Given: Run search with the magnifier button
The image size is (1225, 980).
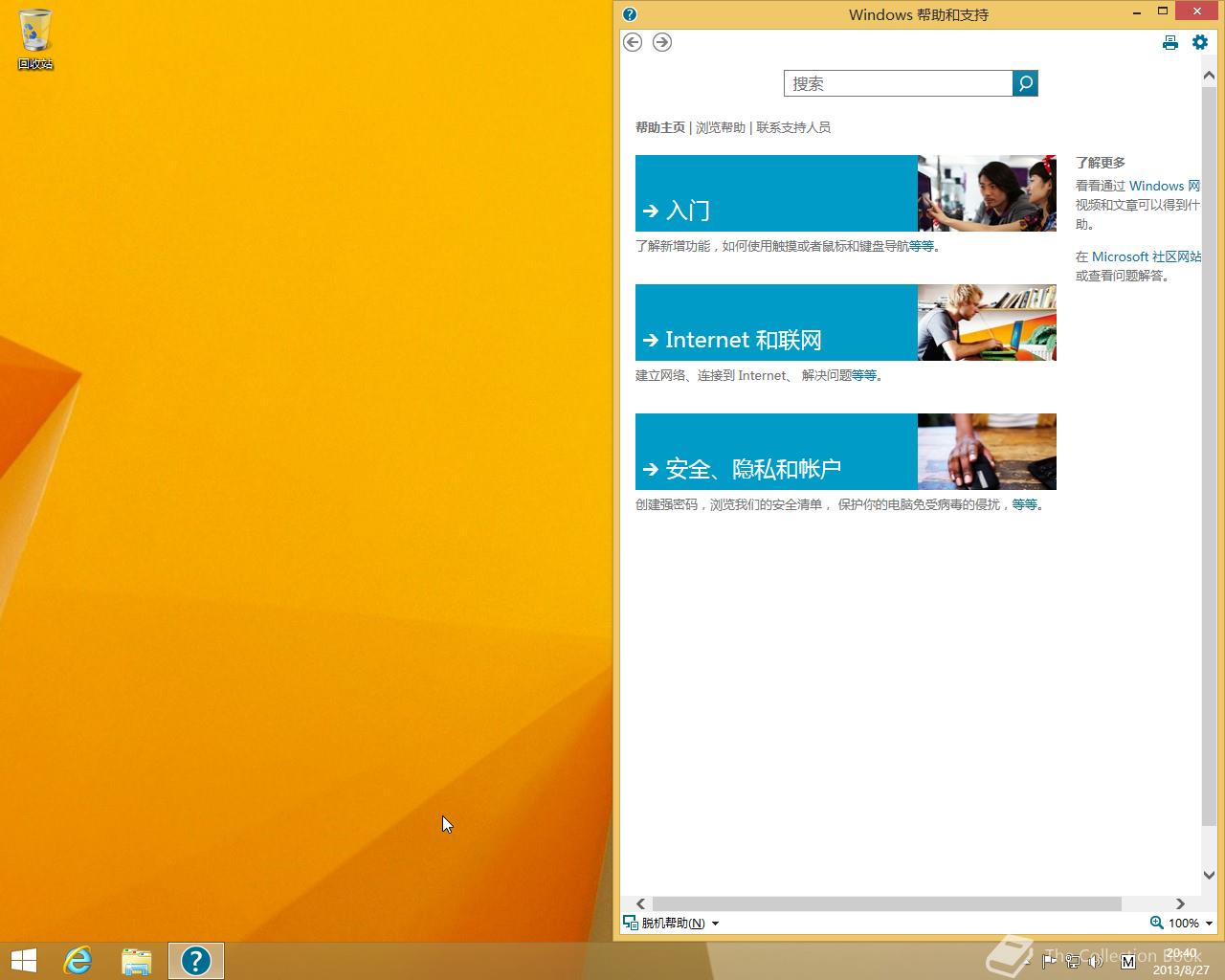Looking at the screenshot, I should [x=1025, y=83].
